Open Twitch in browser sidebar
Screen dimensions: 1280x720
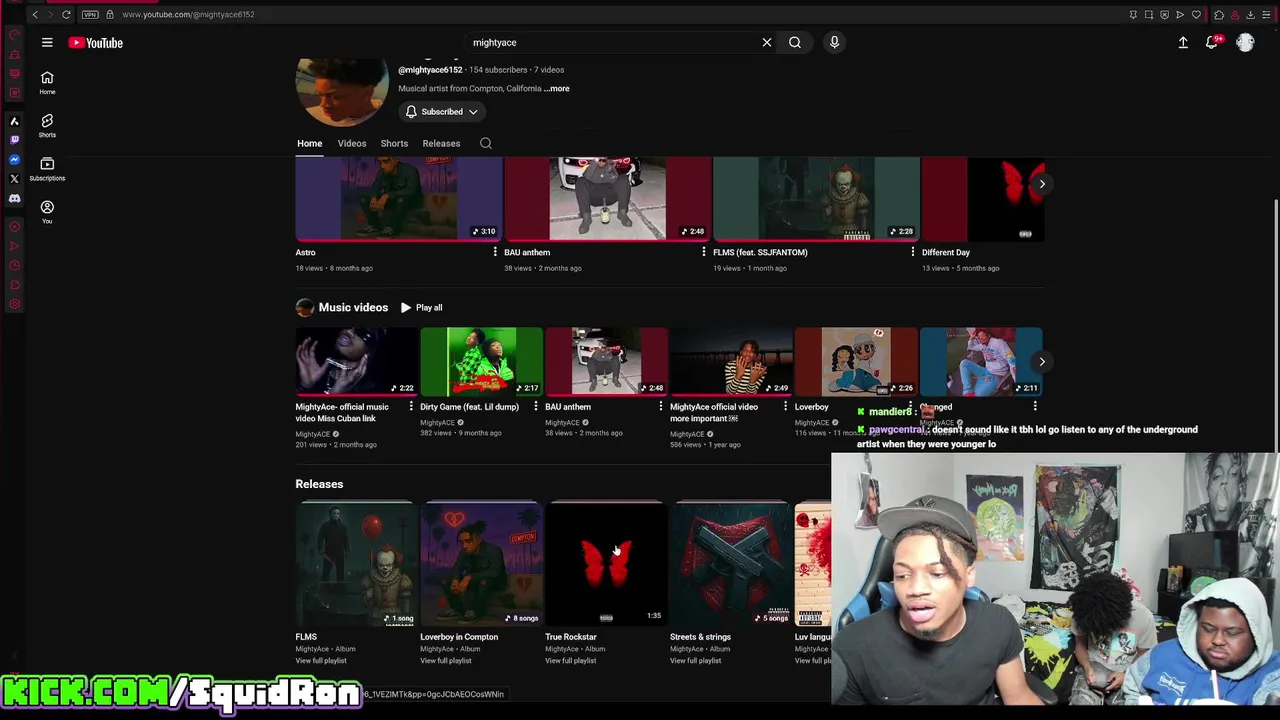tap(14, 140)
